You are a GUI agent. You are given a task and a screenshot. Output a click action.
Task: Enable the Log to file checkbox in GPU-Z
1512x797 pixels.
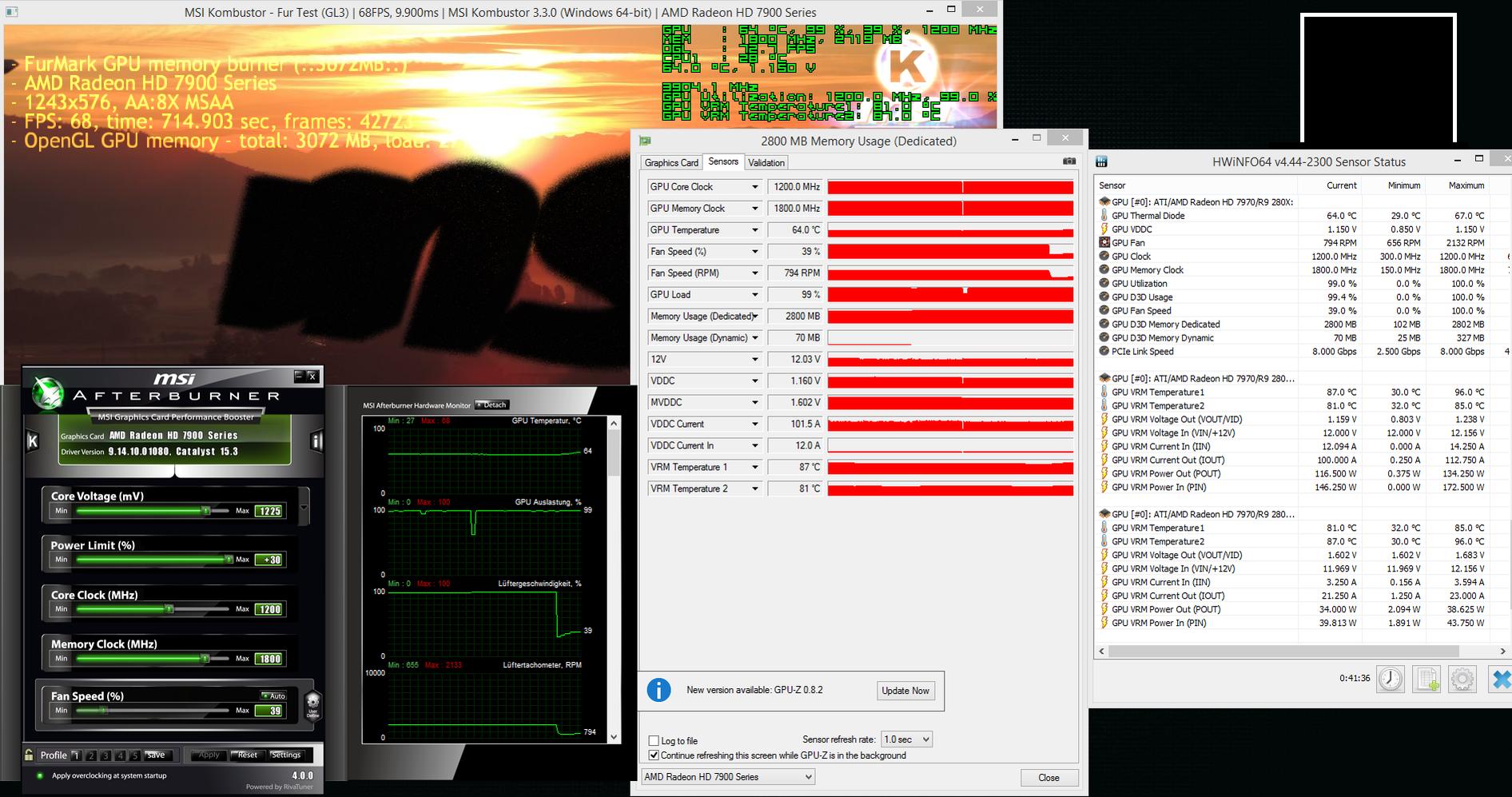pyautogui.click(x=654, y=741)
